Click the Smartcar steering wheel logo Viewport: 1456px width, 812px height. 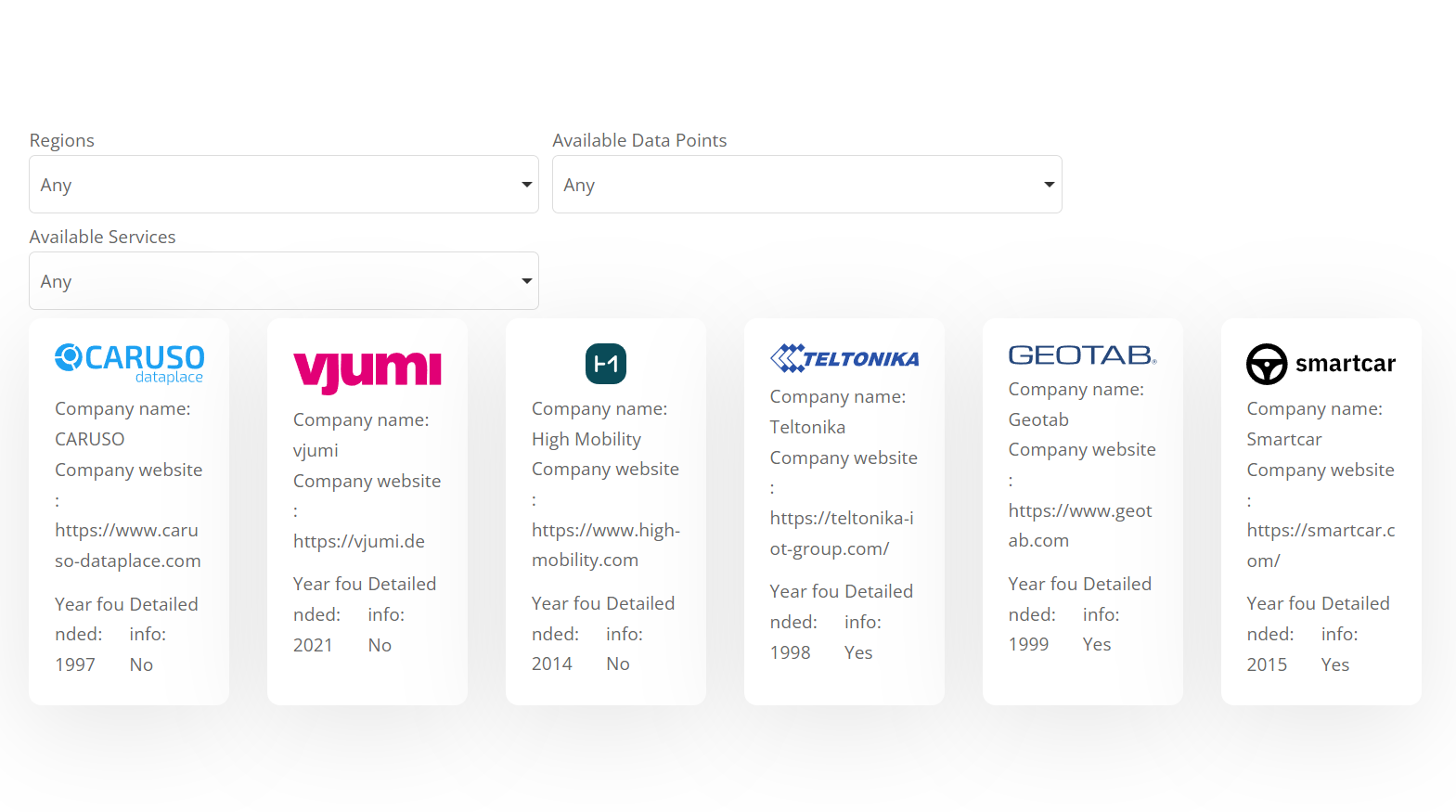[x=1267, y=364]
